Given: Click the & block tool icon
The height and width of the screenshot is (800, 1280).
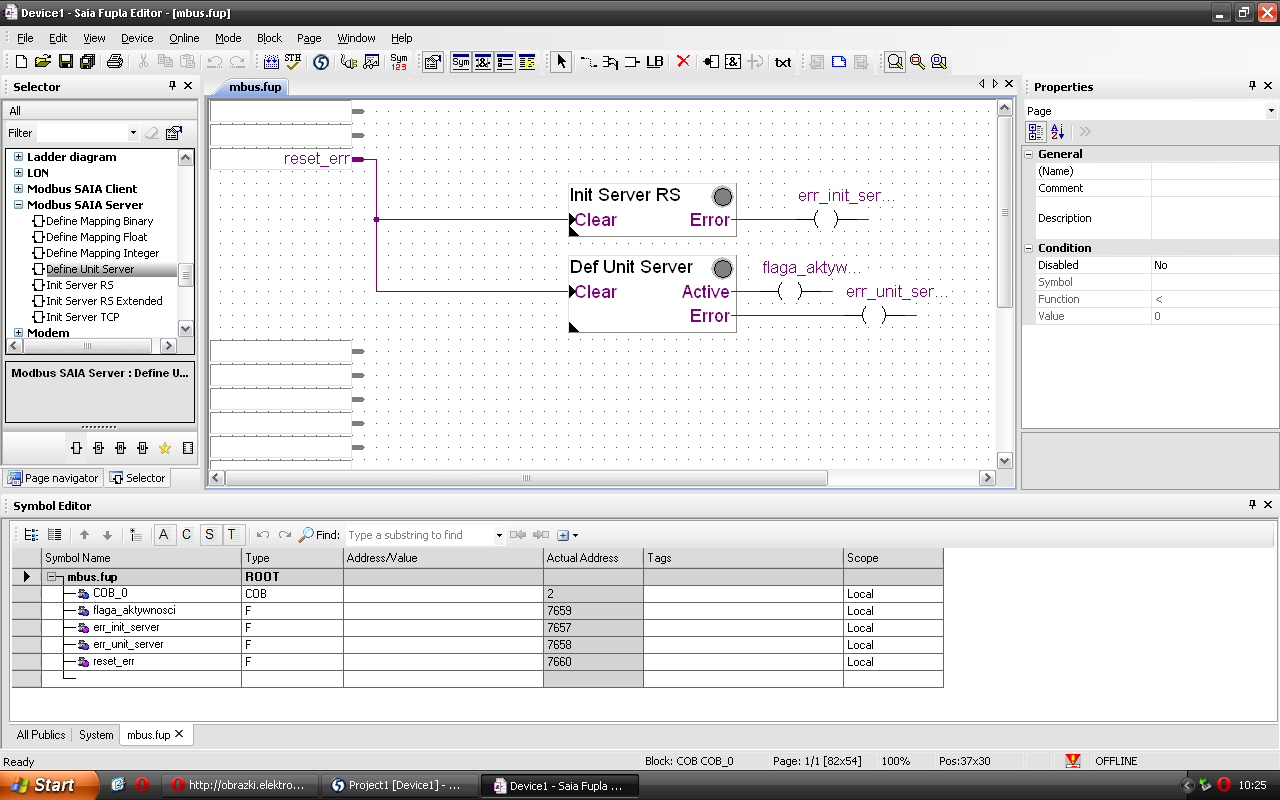Looking at the screenshot, I should [733, 62].
